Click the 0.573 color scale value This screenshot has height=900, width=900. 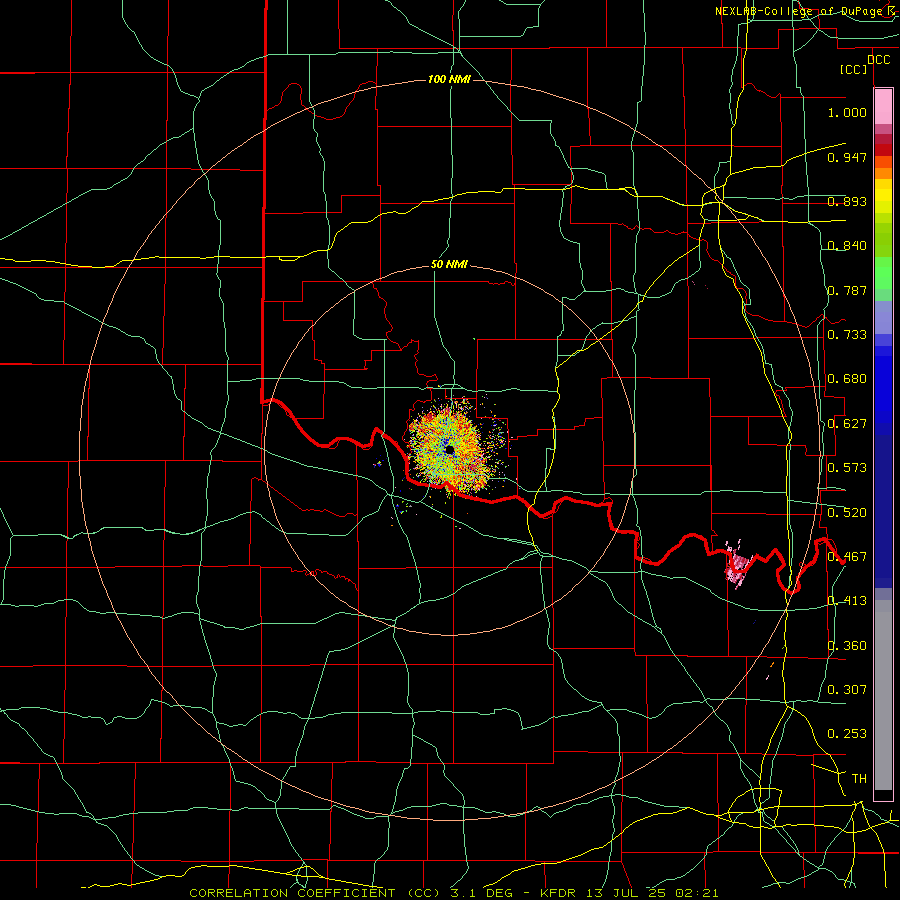[x=847, y=468]
